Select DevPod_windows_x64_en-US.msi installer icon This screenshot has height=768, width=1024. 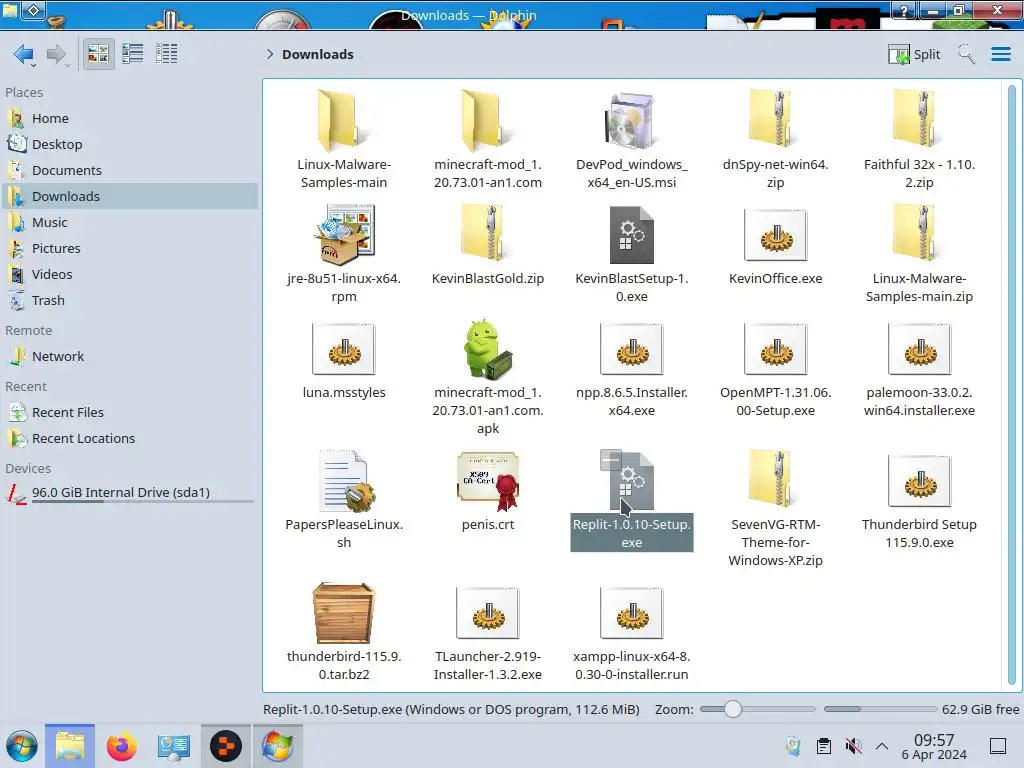pyautogui.click(x=632, y=121)
